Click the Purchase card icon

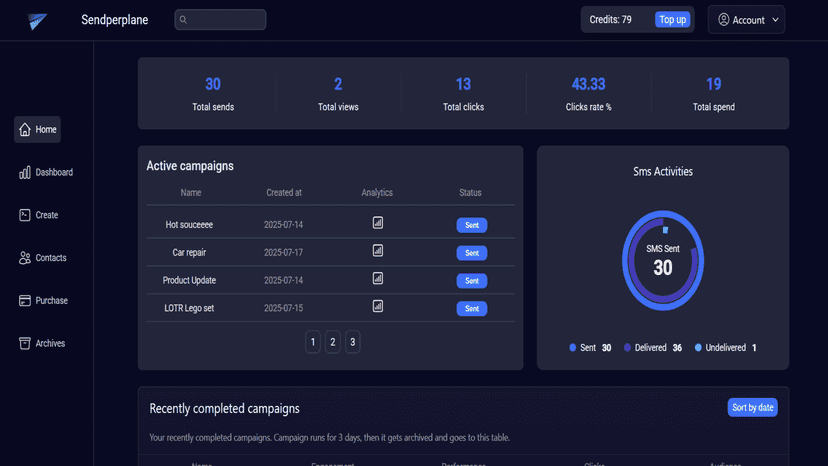coord(25,301)
